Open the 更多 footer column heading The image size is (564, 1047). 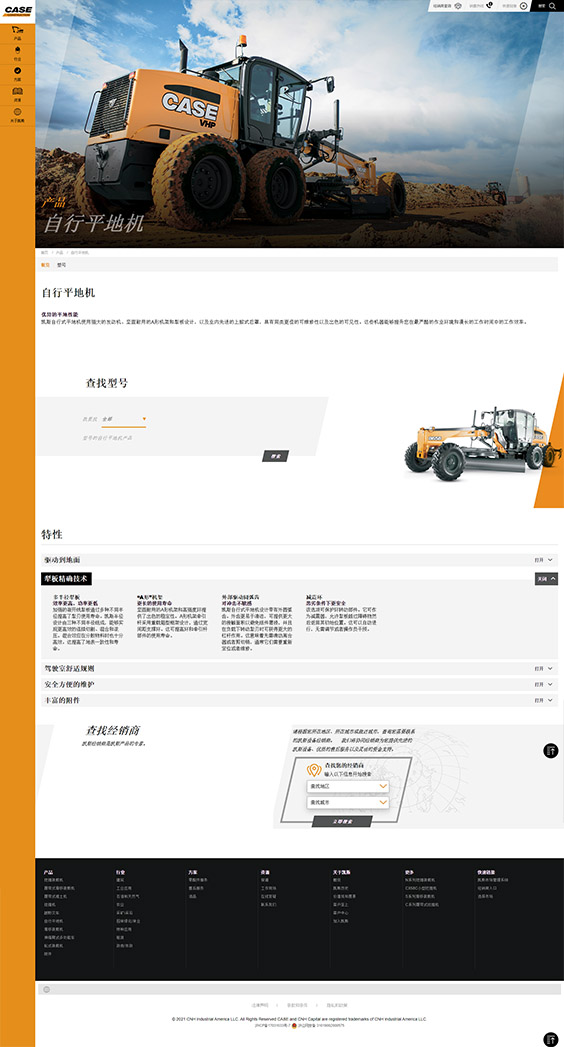point(409,872)
